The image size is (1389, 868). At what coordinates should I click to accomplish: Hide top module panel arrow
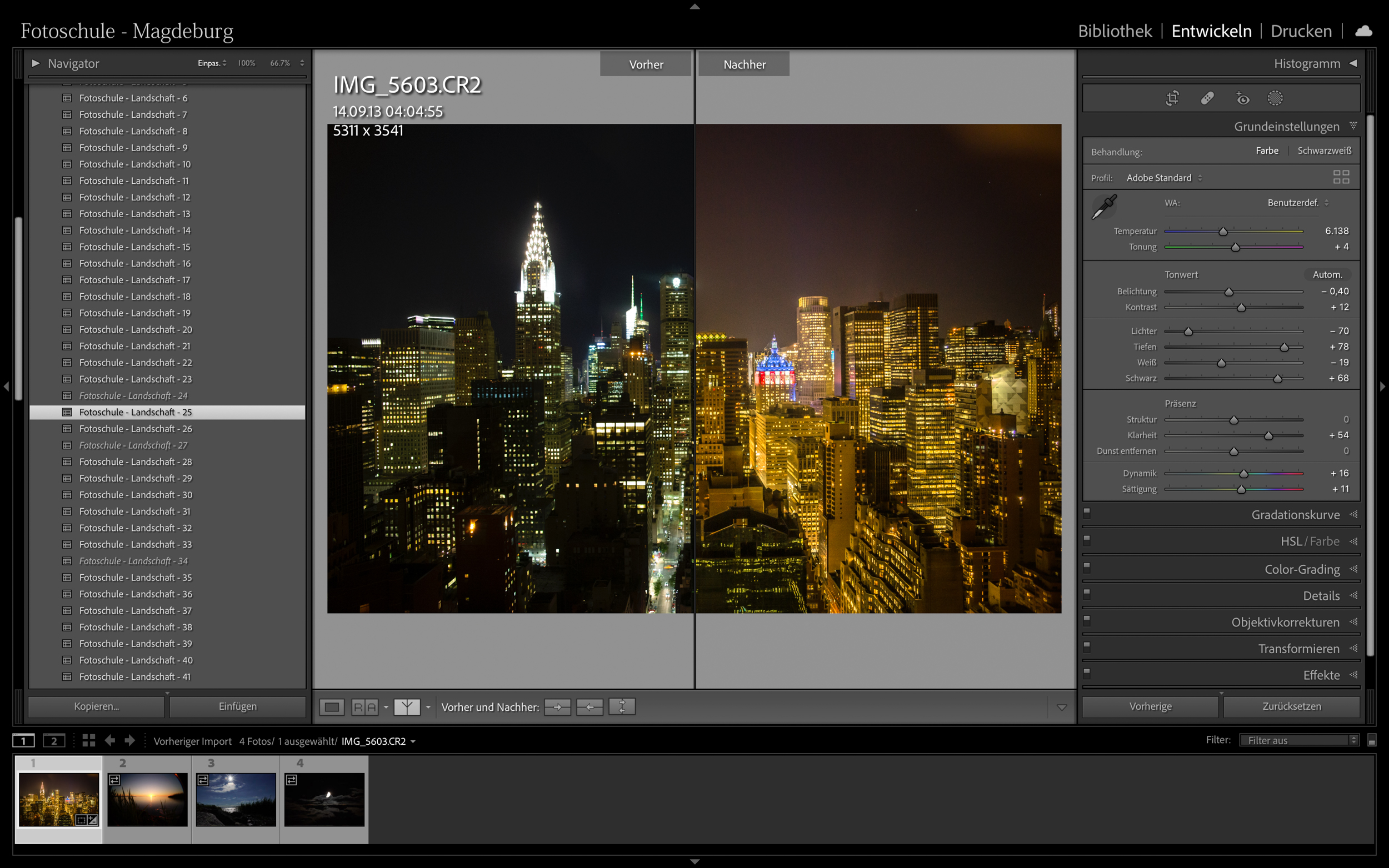pyautogui.click(x=694, y=6)
